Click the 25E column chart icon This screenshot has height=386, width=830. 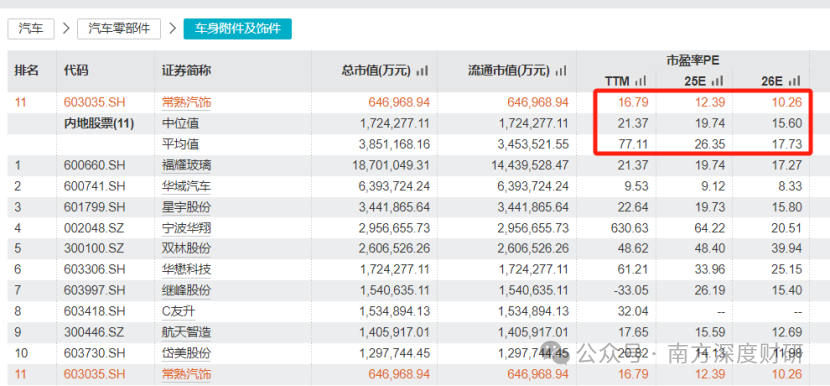[717, 81]
